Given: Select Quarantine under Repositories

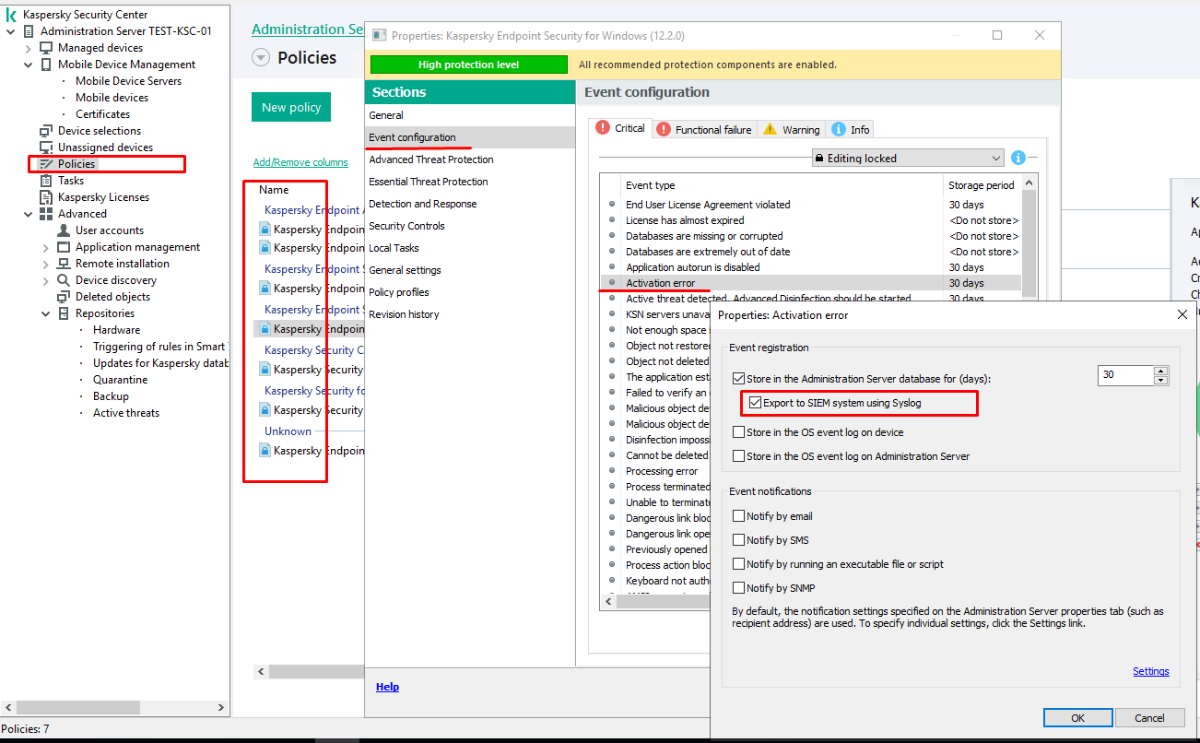Looking at the screenshot, I should (x=120, y=380).
